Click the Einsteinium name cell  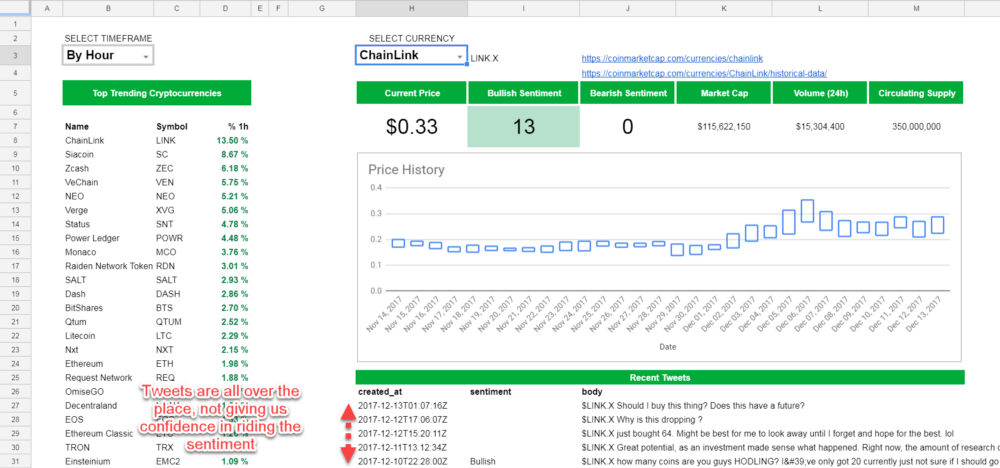(84, 462)
